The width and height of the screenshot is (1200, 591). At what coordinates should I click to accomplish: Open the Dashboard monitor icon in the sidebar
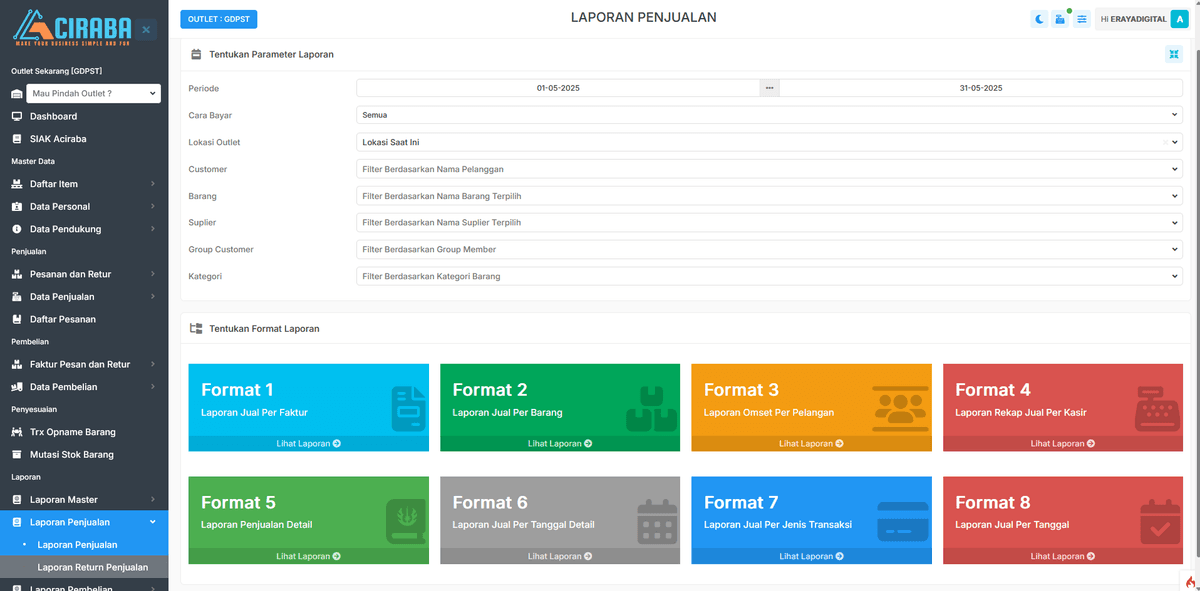click(17, 116)
